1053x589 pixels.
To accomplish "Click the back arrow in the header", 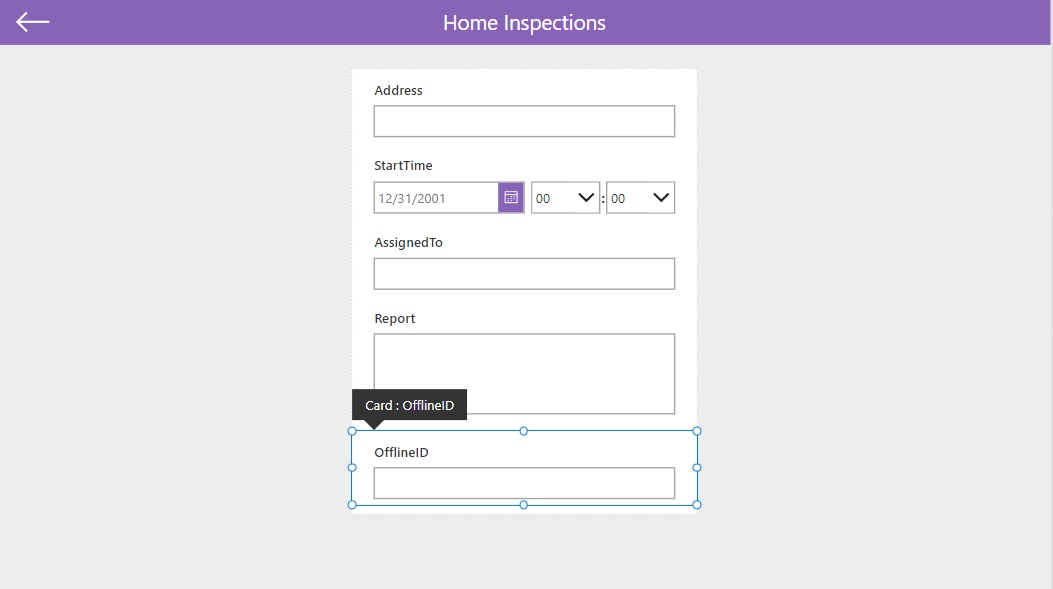I will point(32,22).
